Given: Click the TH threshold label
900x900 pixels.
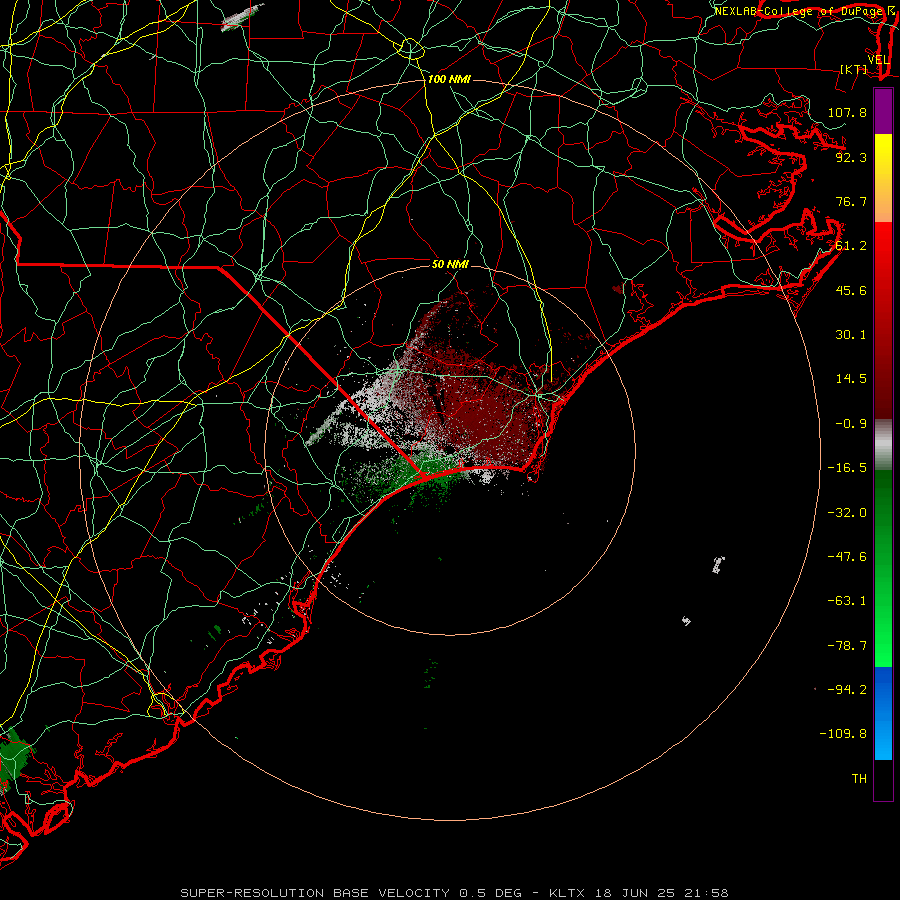Looking at the screenshot, I should click(859, 779).
